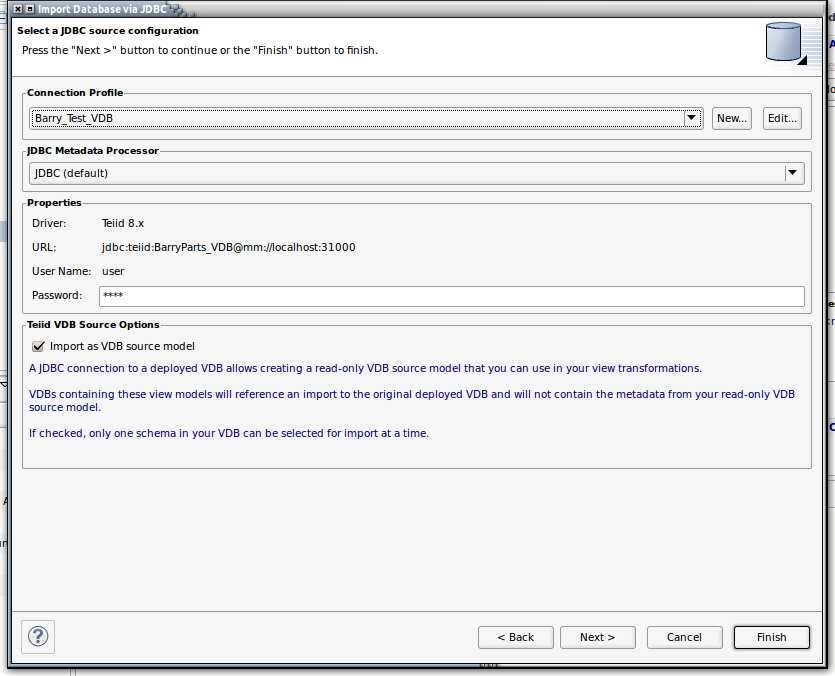Click Finish to complete the import

[772, 637]
